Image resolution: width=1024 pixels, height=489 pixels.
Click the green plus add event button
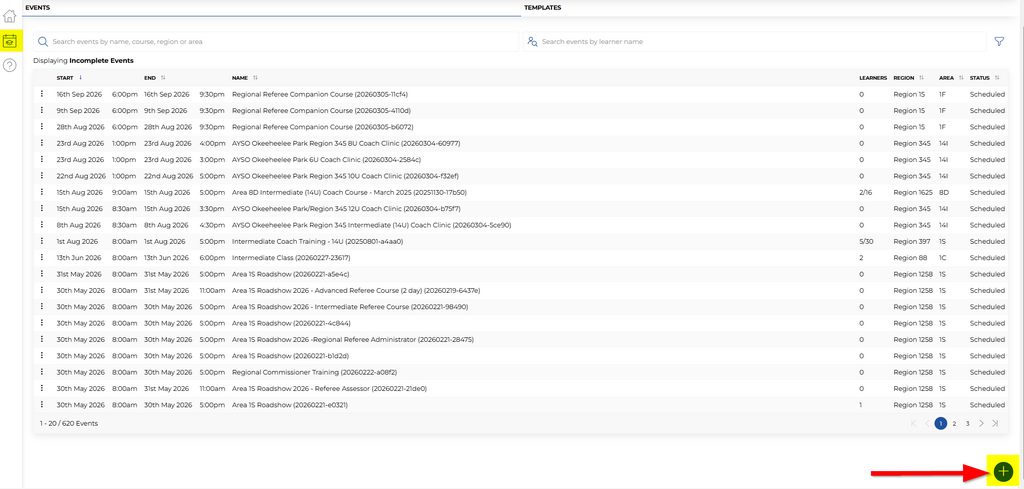1003,472
